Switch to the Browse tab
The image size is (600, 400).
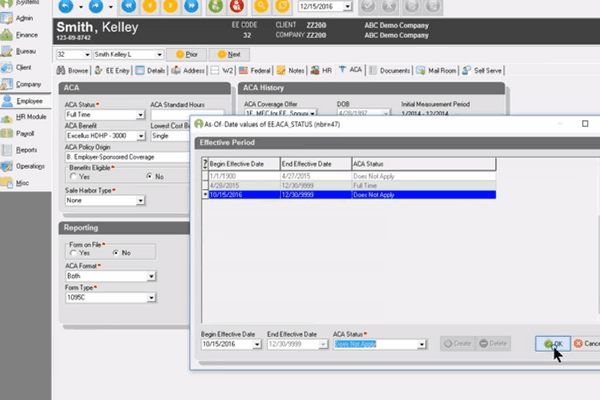72,70
